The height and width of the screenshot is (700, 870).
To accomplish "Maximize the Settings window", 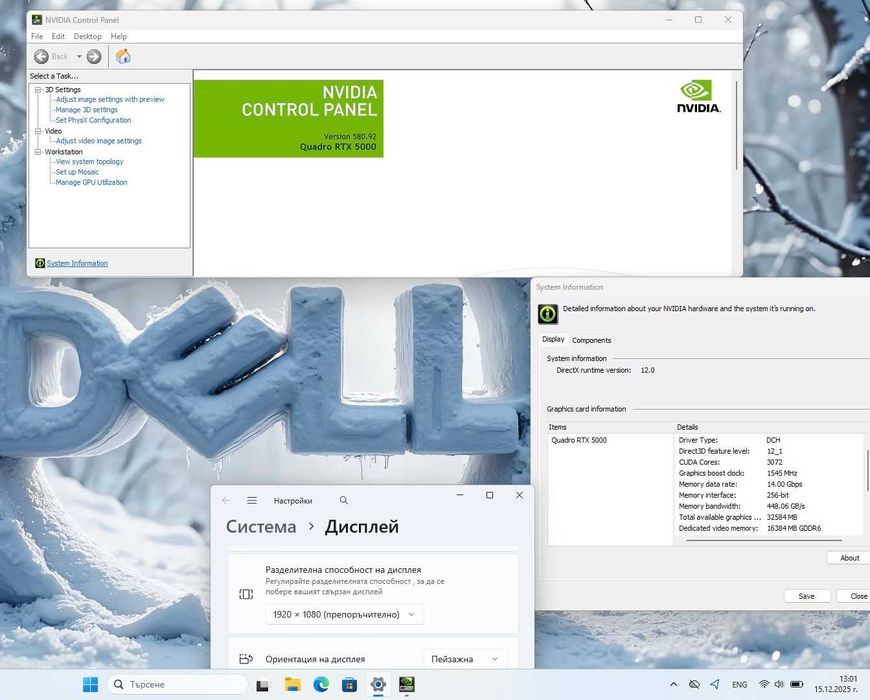I will pos(489,495).
